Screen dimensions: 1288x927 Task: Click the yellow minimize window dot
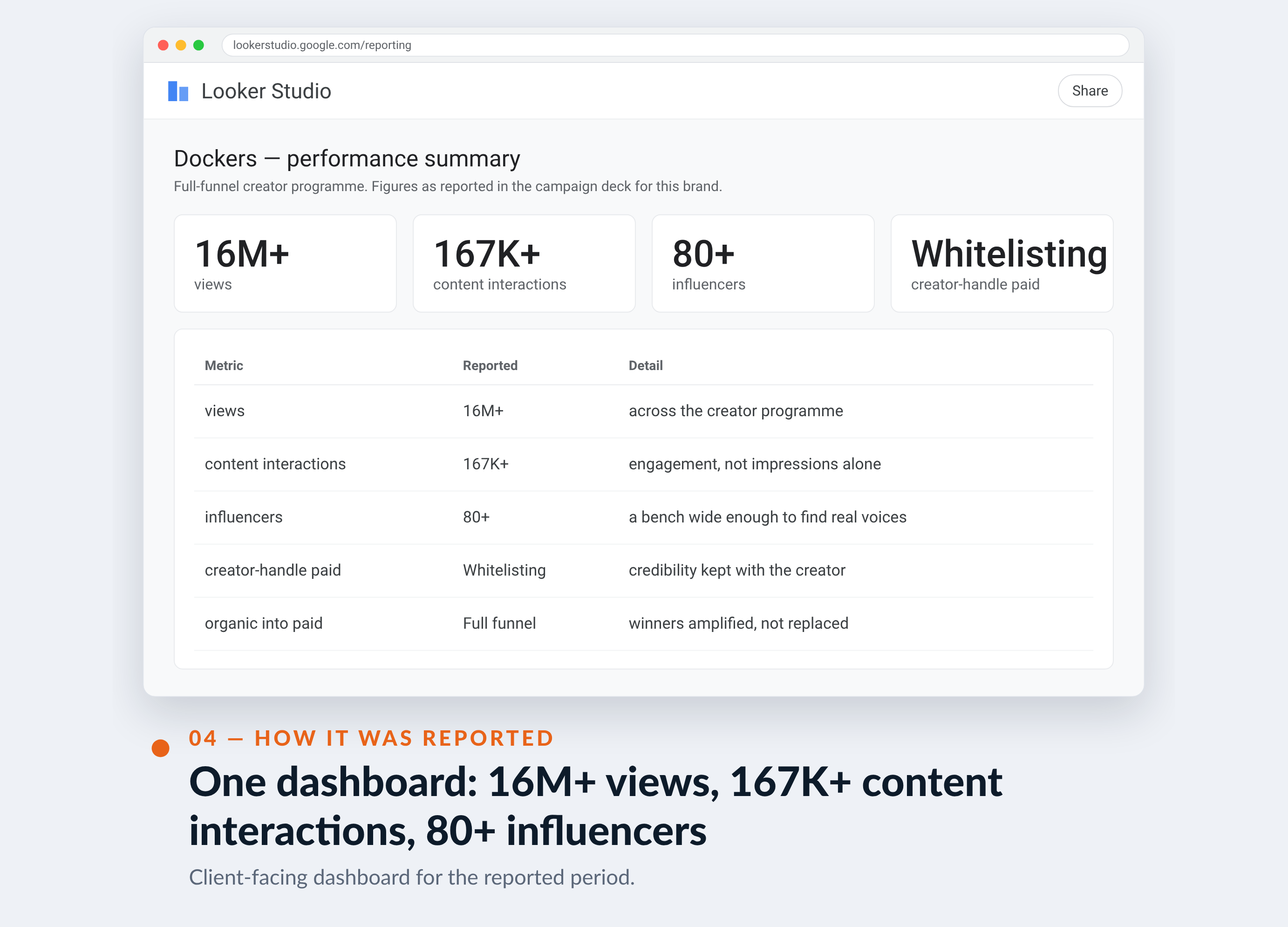(181, 45)
